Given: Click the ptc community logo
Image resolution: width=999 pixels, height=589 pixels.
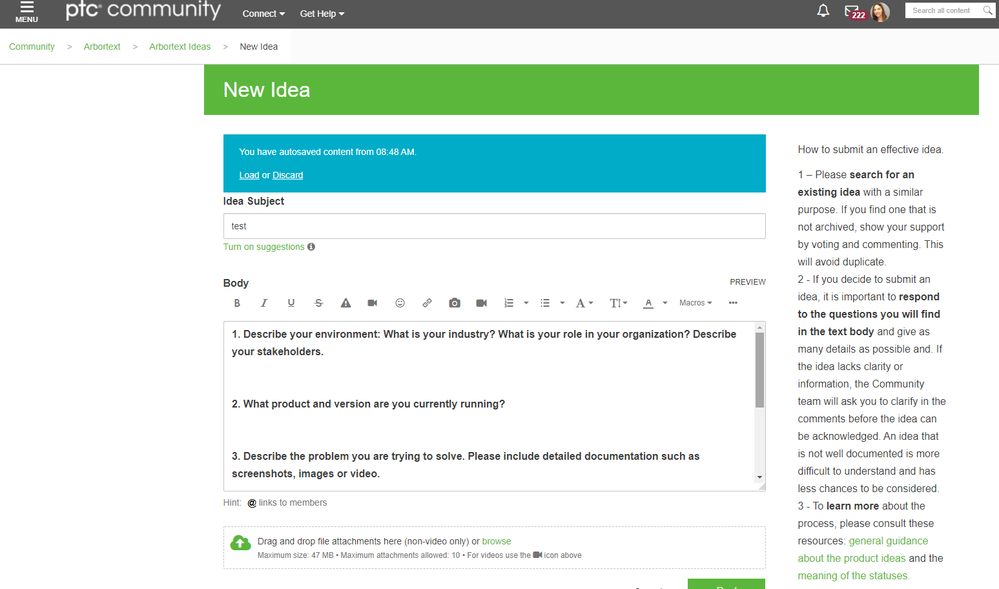Looking at the screenshot, I should click(143, 10).
